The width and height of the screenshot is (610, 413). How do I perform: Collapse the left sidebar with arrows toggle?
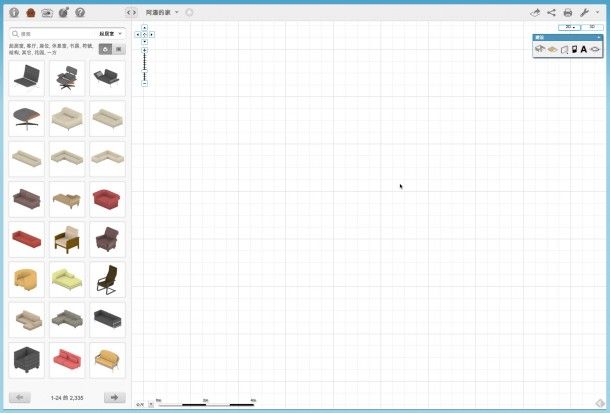[x=132, y=12]
